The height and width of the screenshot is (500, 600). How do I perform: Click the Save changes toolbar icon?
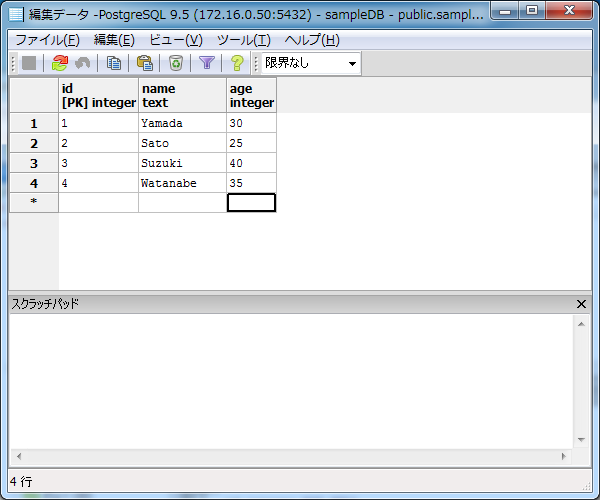29,63
